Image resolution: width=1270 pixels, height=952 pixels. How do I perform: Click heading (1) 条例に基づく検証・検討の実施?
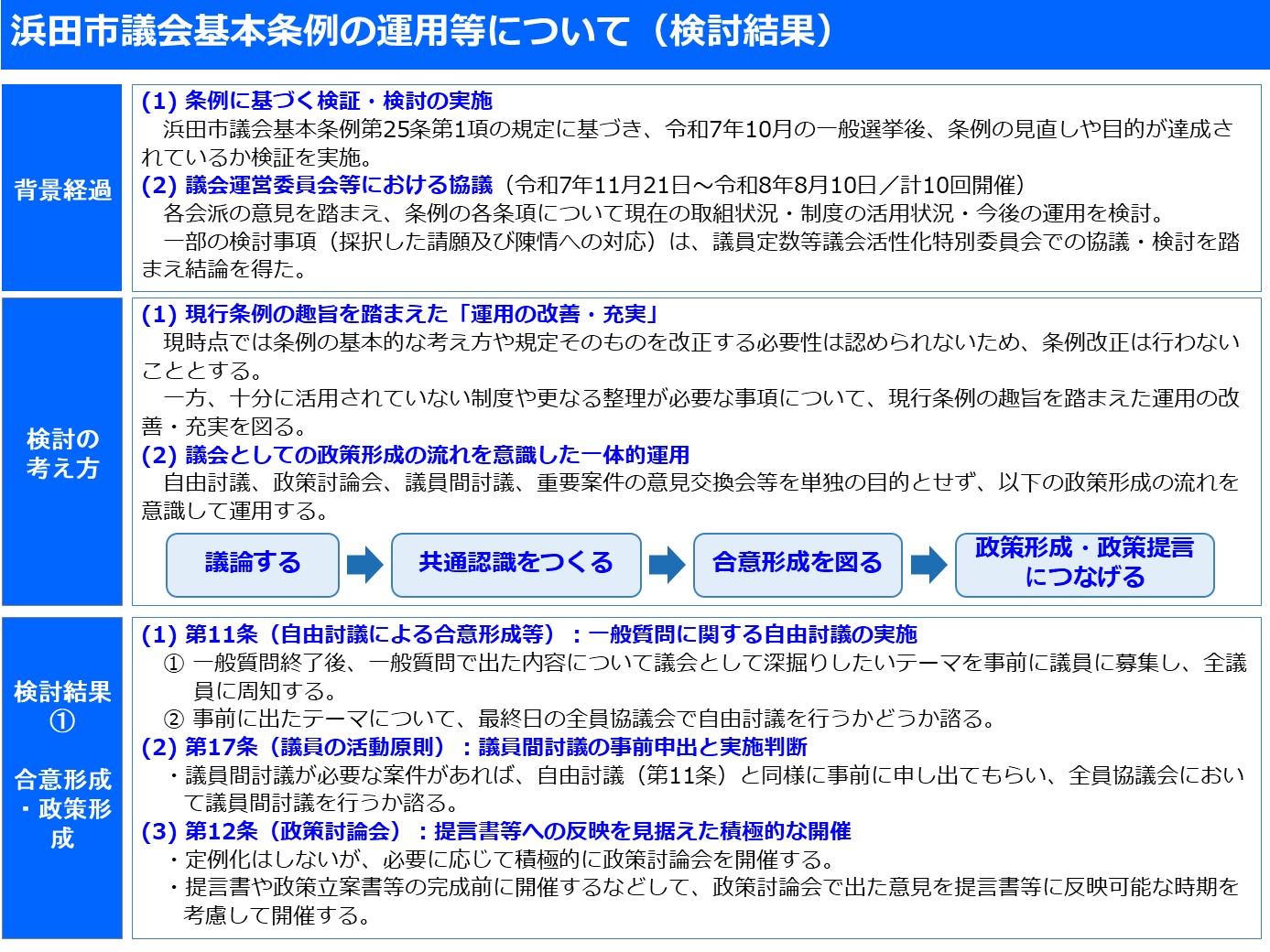pos(317,101)
